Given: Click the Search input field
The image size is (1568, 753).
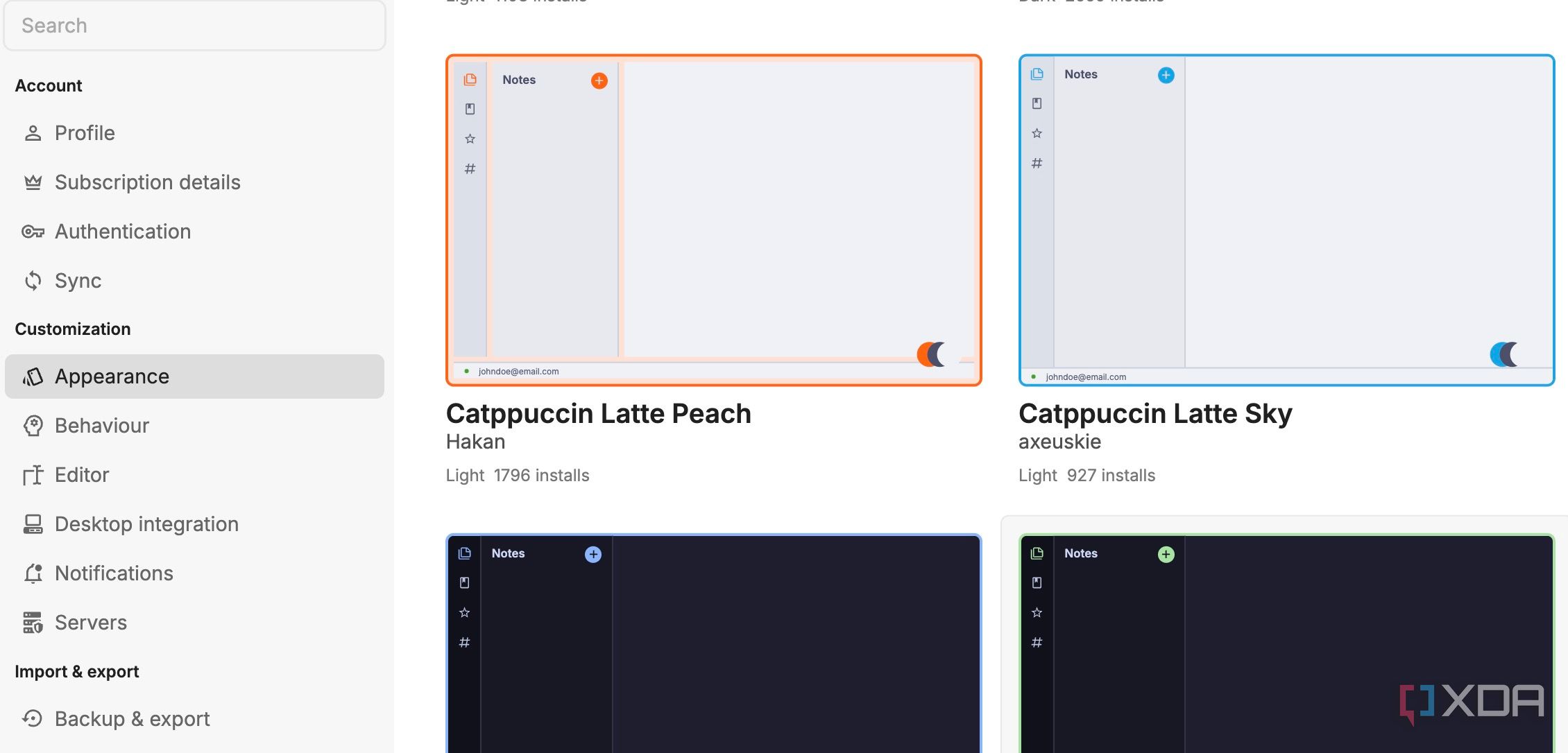Looking at the screenshot, I should click(194, 26).
